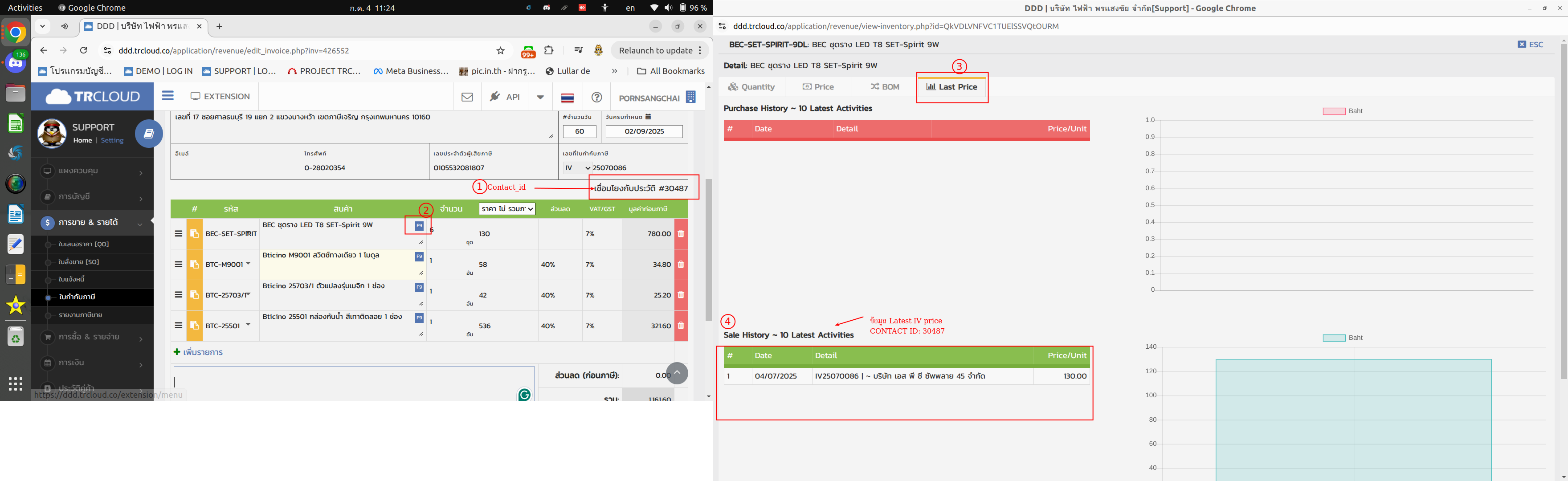Collapse the การขาย & รายได้ sidebar section
1568x481 pixels.
93,223
